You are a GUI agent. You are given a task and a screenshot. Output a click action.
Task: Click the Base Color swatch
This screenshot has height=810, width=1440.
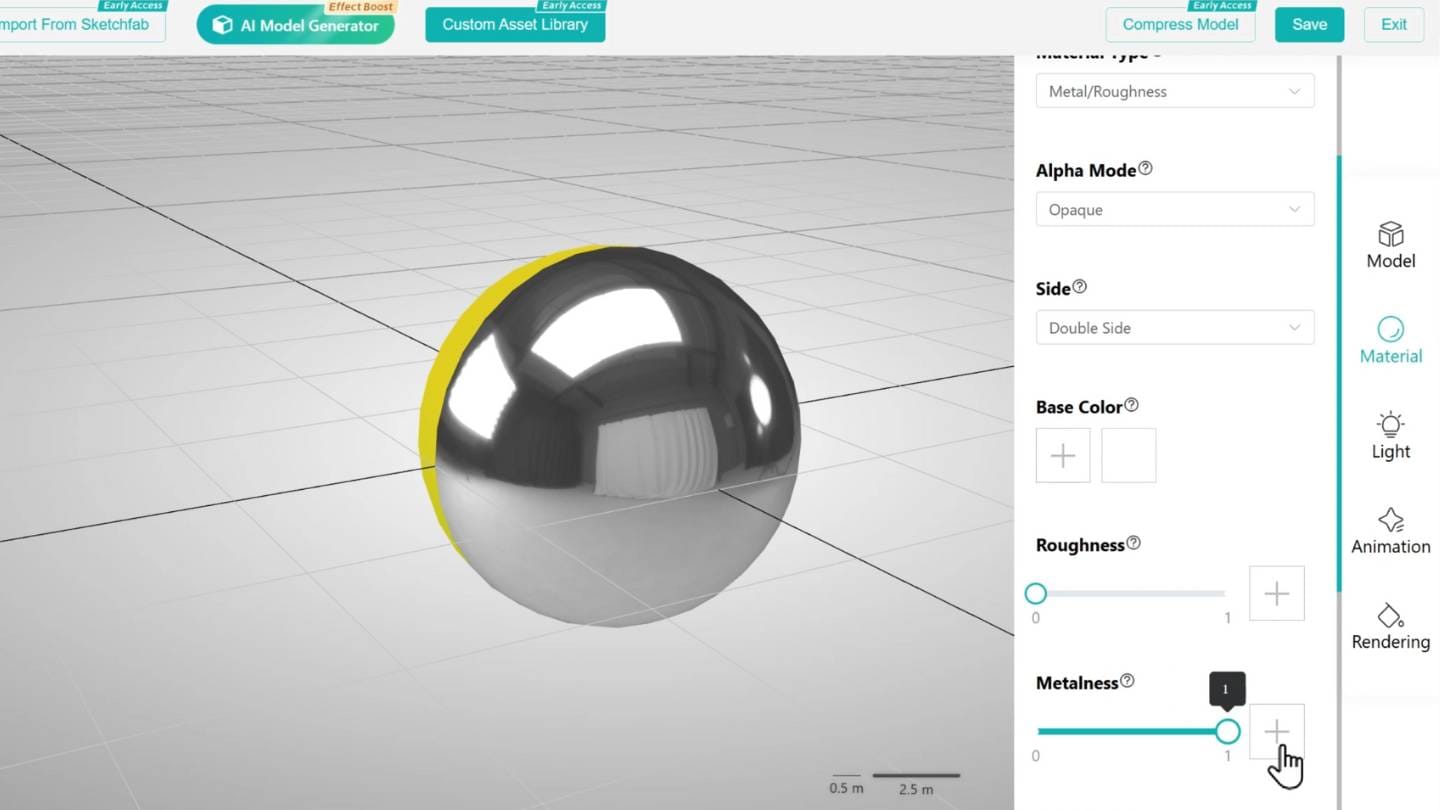click(1128, 455)
